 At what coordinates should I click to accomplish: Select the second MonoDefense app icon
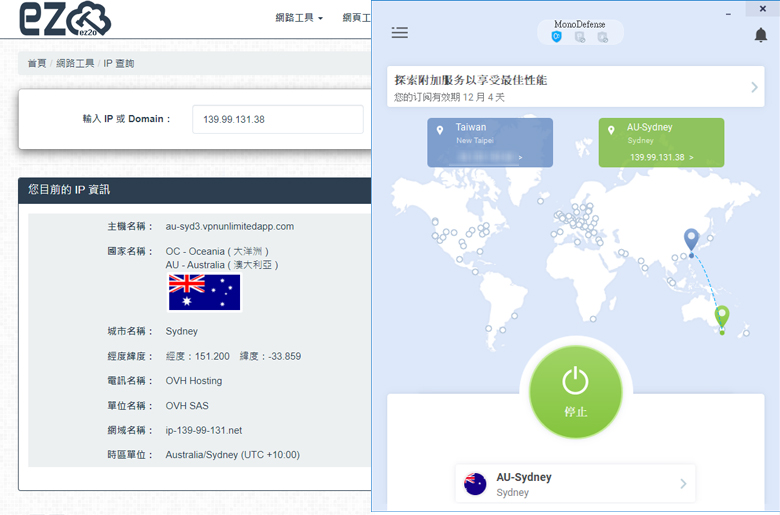coord(580,37)
